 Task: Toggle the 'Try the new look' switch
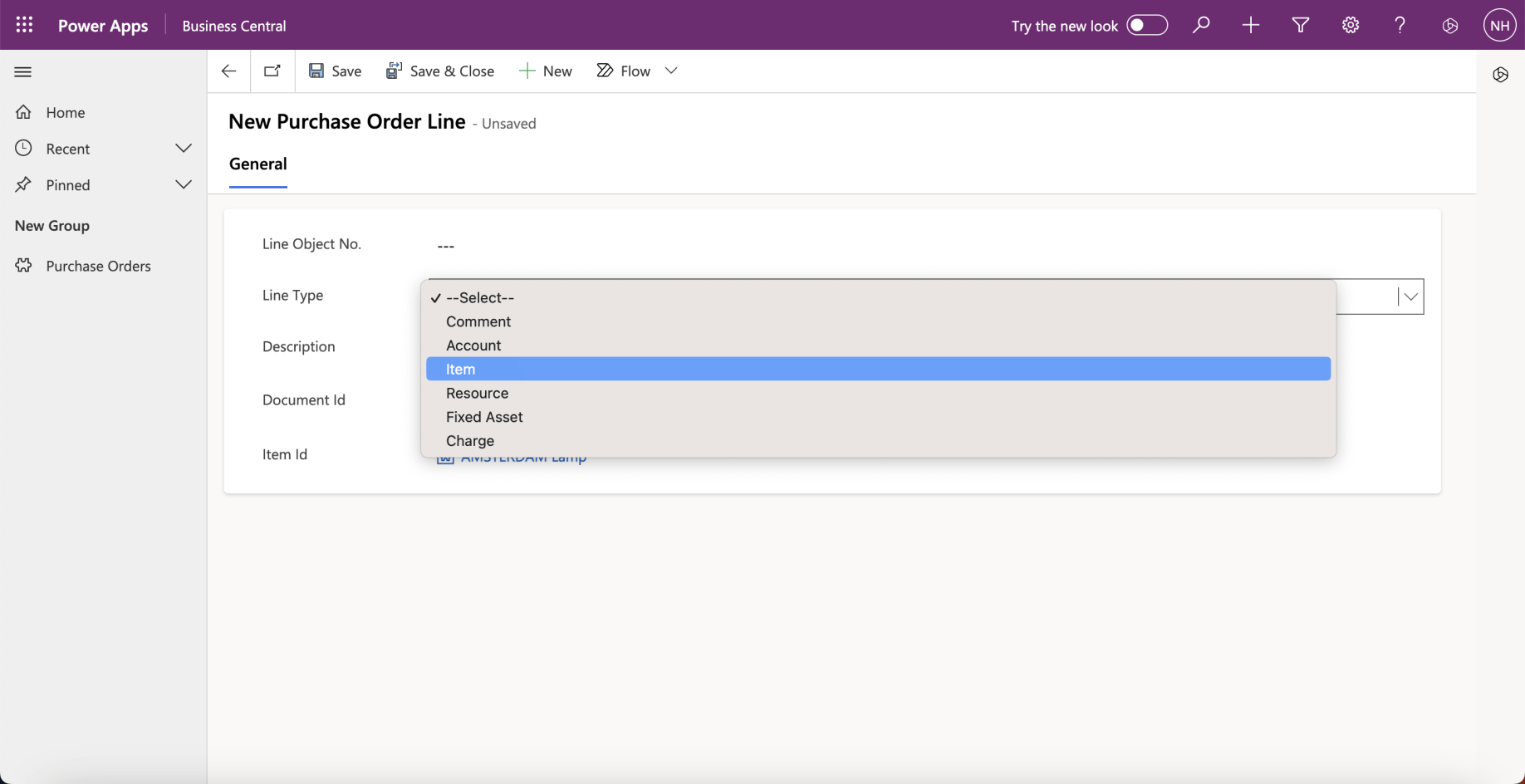pyautogui.click(x=1147, y=25)
